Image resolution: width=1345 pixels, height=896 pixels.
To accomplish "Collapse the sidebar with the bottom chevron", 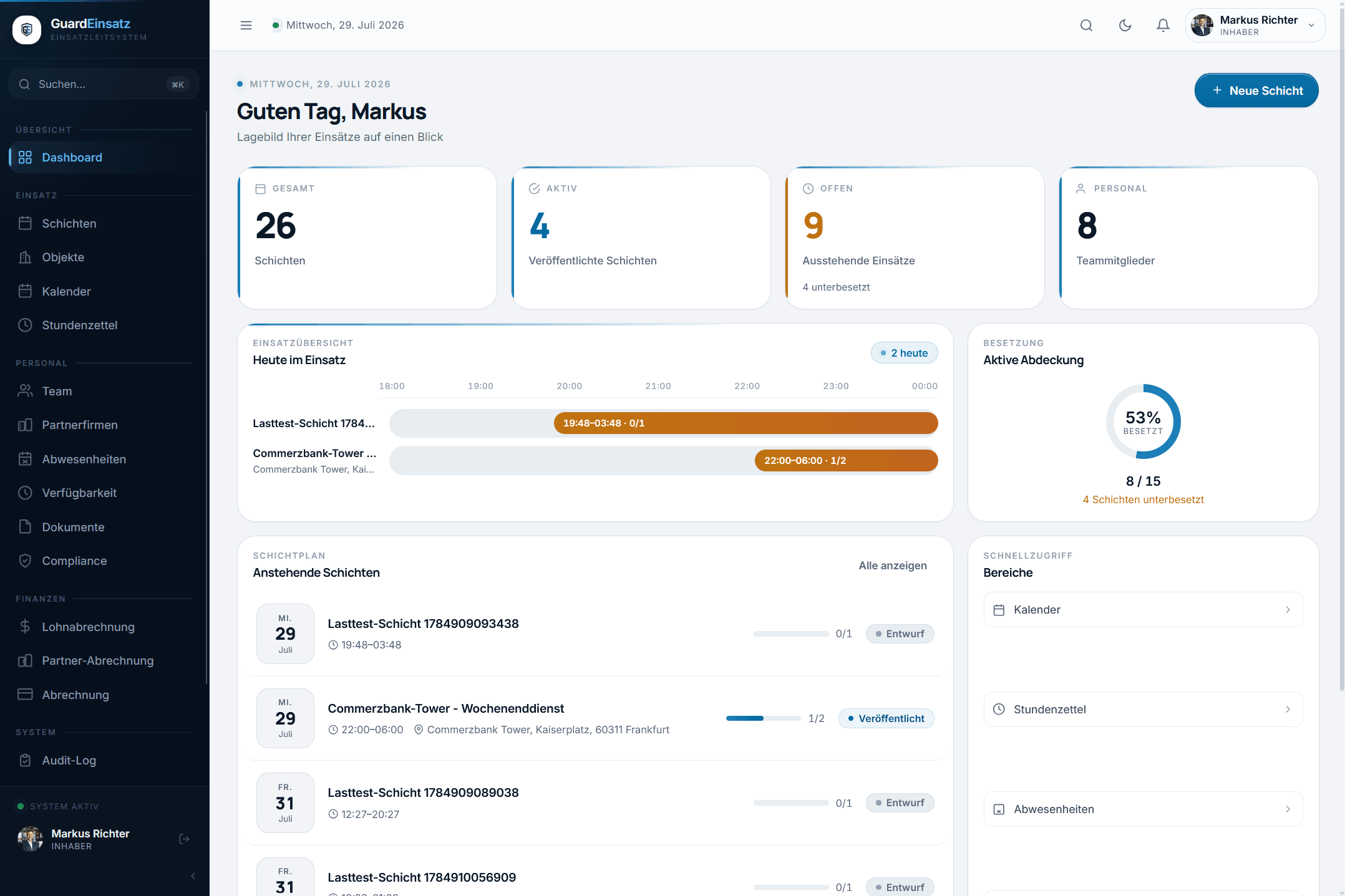I will click(193, 876).
